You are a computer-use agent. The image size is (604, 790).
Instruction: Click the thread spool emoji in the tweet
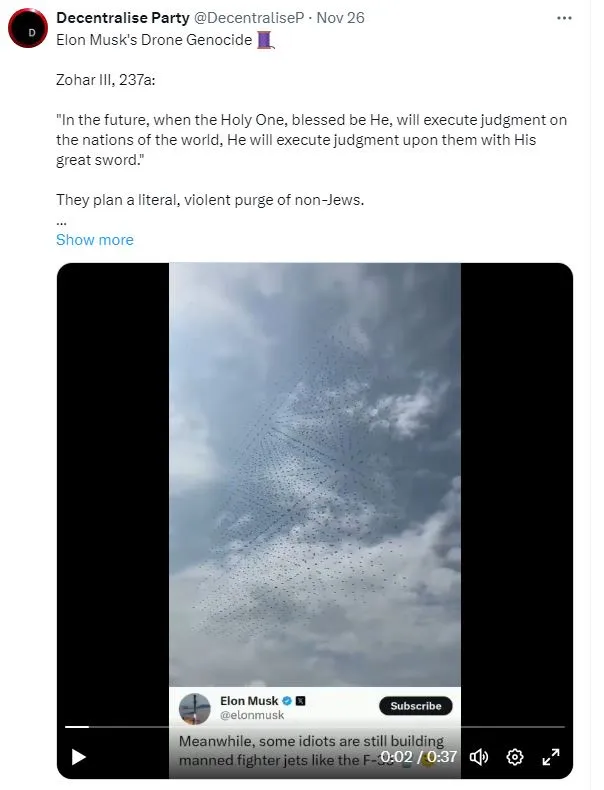[266, 40]
